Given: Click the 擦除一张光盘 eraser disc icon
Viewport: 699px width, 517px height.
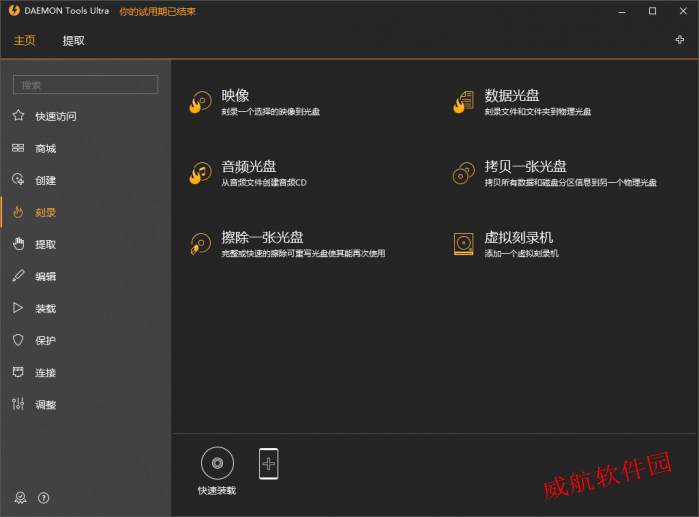Looking at the screenshot, I should tap(201, 244).
